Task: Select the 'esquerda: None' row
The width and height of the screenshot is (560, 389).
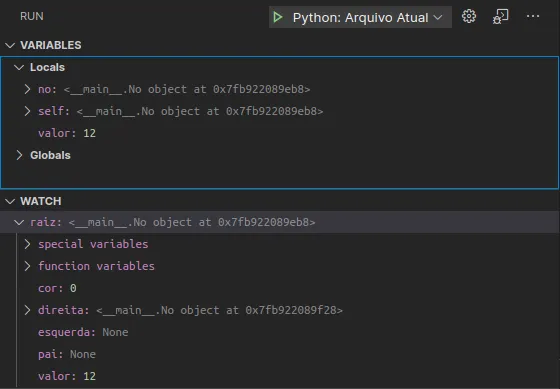Action: tap(280, 332)
